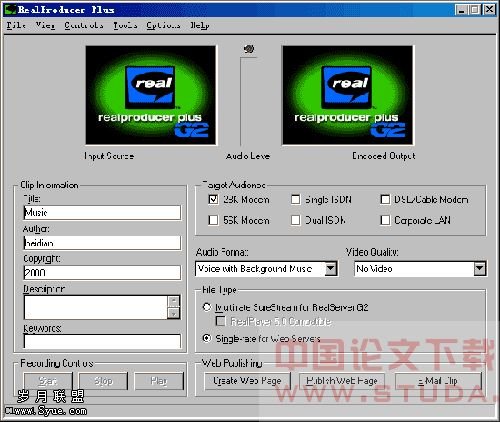Select Multi-rate SureStream for RealServer G2
This screenshot has width=500, height=422.
(x=207, y=307)
